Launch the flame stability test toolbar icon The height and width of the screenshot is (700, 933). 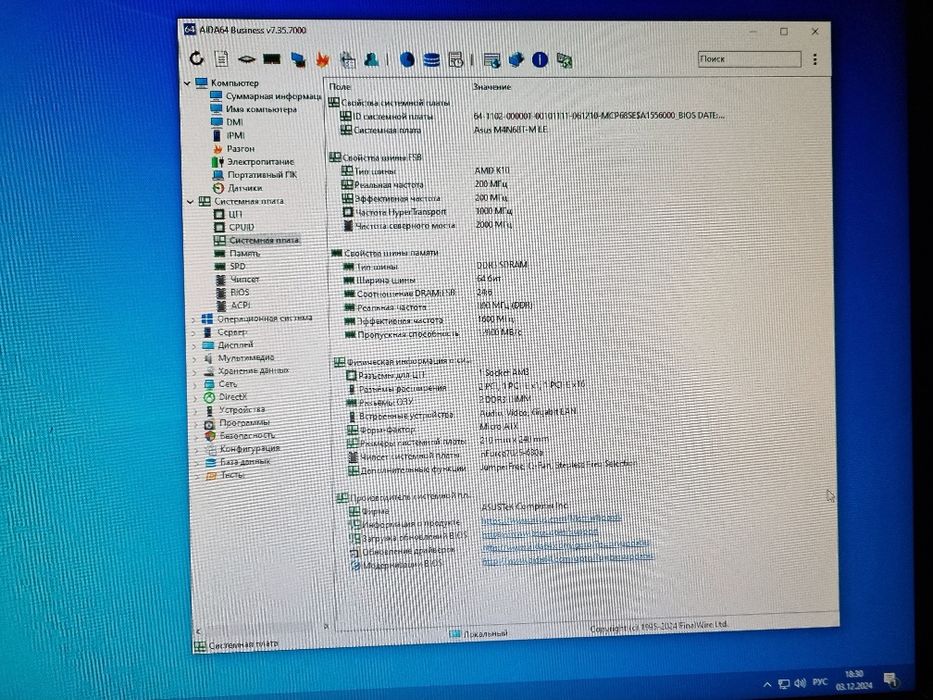pyautogui.click(x=323, y=59)
